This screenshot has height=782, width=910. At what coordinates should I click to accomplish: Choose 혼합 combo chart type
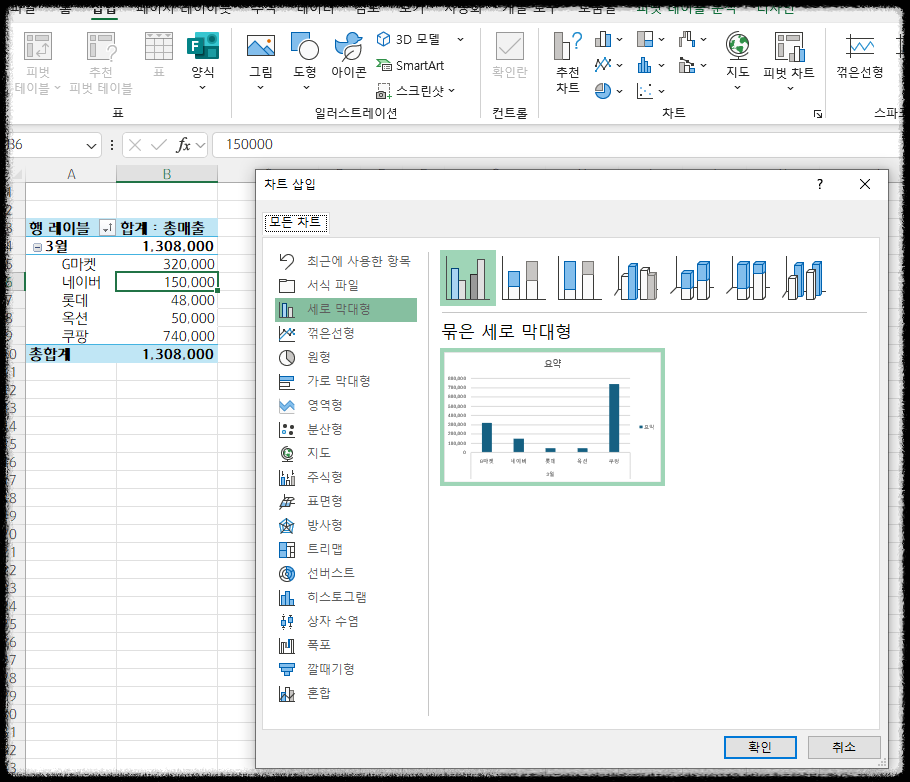point(346,693)
